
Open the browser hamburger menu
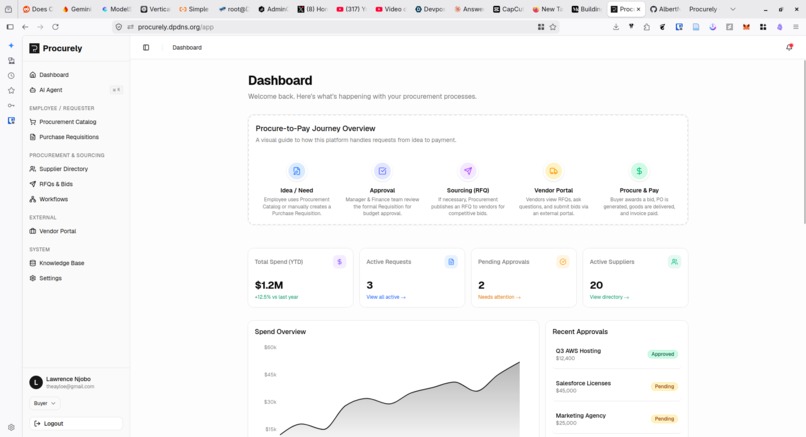click(x=795, y=27)
